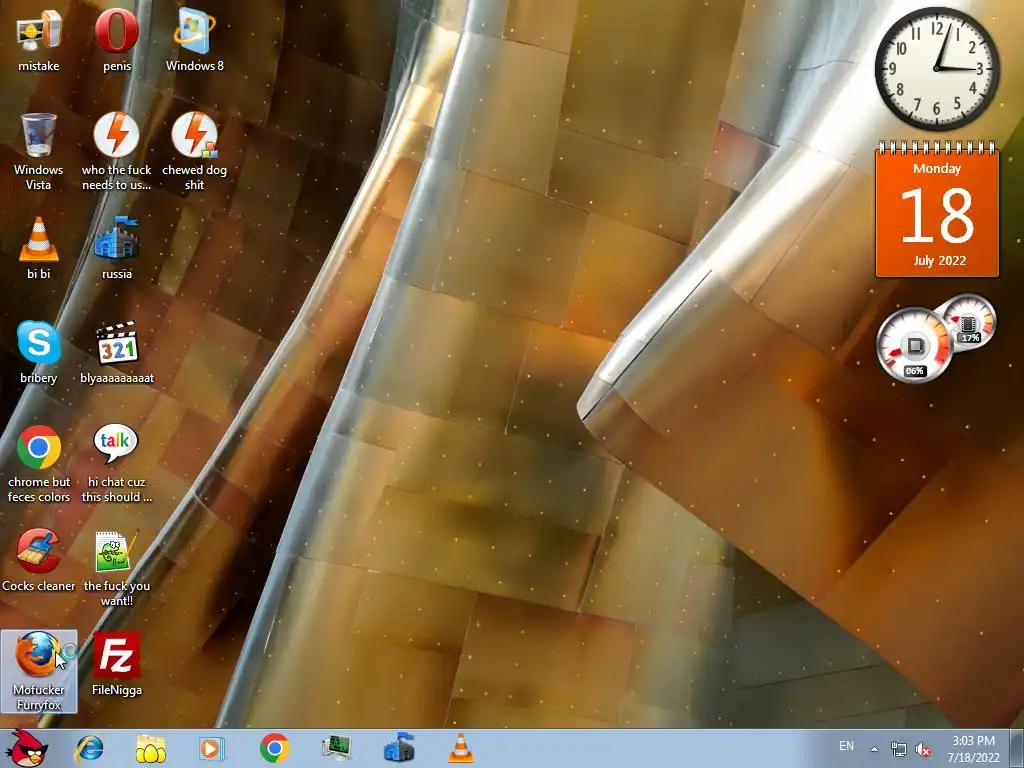The height and width of the screenshot is (768, 1024).
Task: Launch Internet Explorer from the taskbar
Action: (x=89, y=748)
